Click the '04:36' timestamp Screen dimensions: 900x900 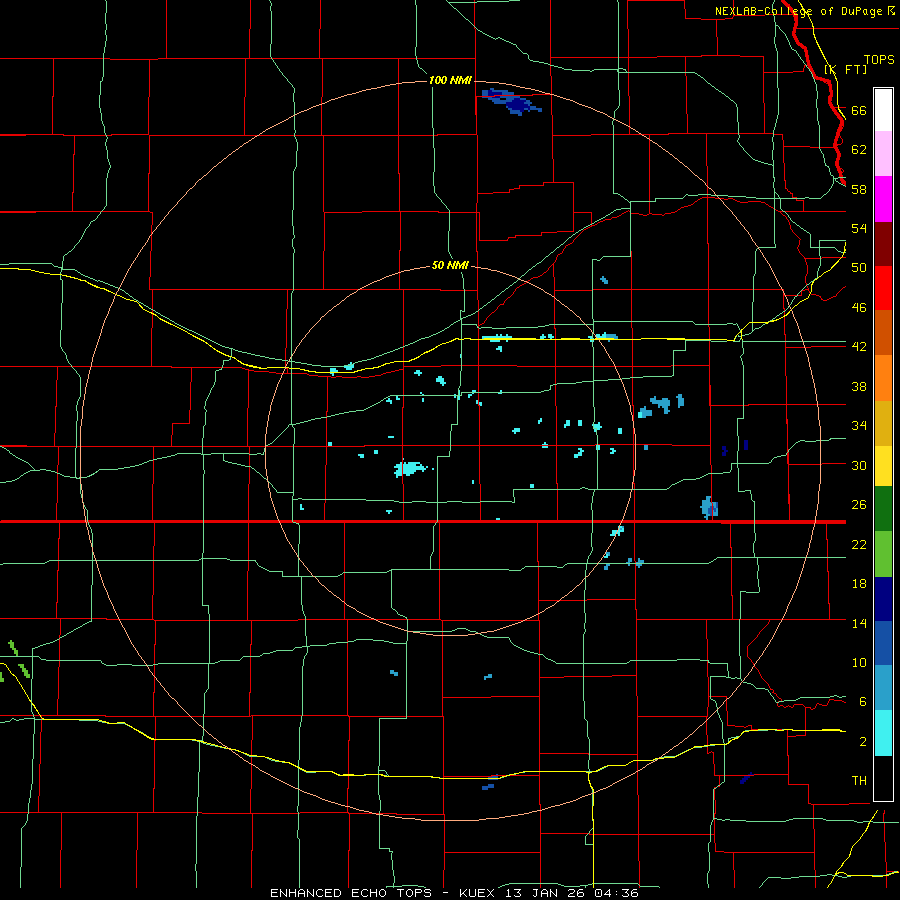(615, 893)
